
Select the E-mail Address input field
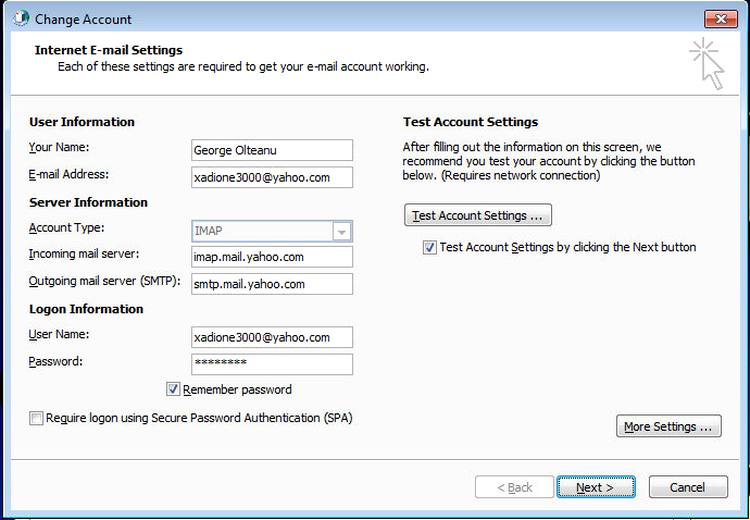tap(272, 177)
